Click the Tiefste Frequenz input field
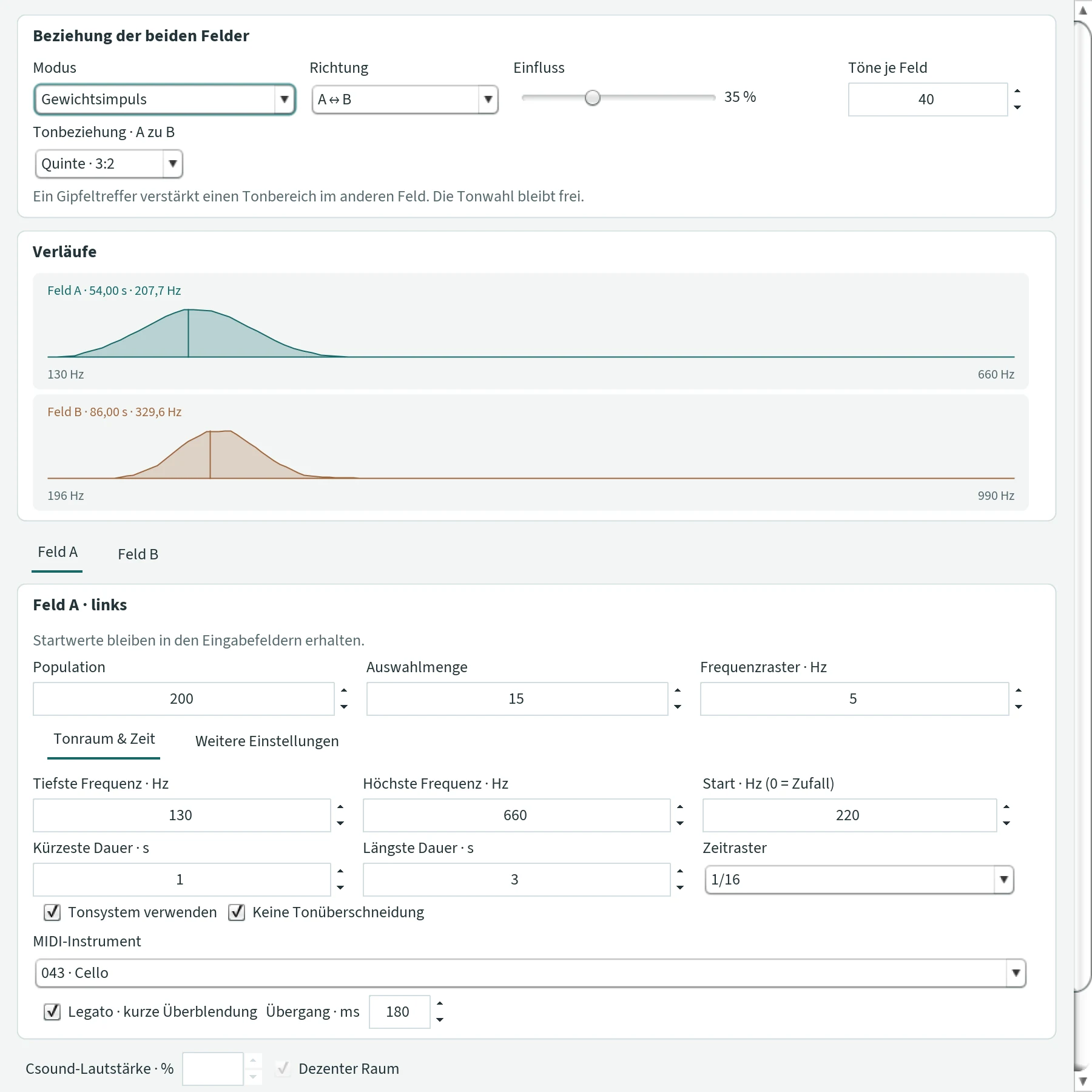1092x1092 pixels. [181, 815]
